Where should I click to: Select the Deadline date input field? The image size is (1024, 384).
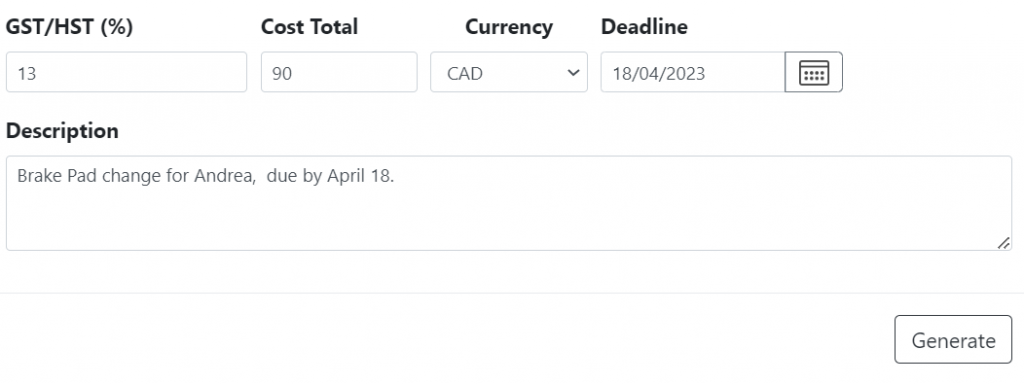point(693,72)
